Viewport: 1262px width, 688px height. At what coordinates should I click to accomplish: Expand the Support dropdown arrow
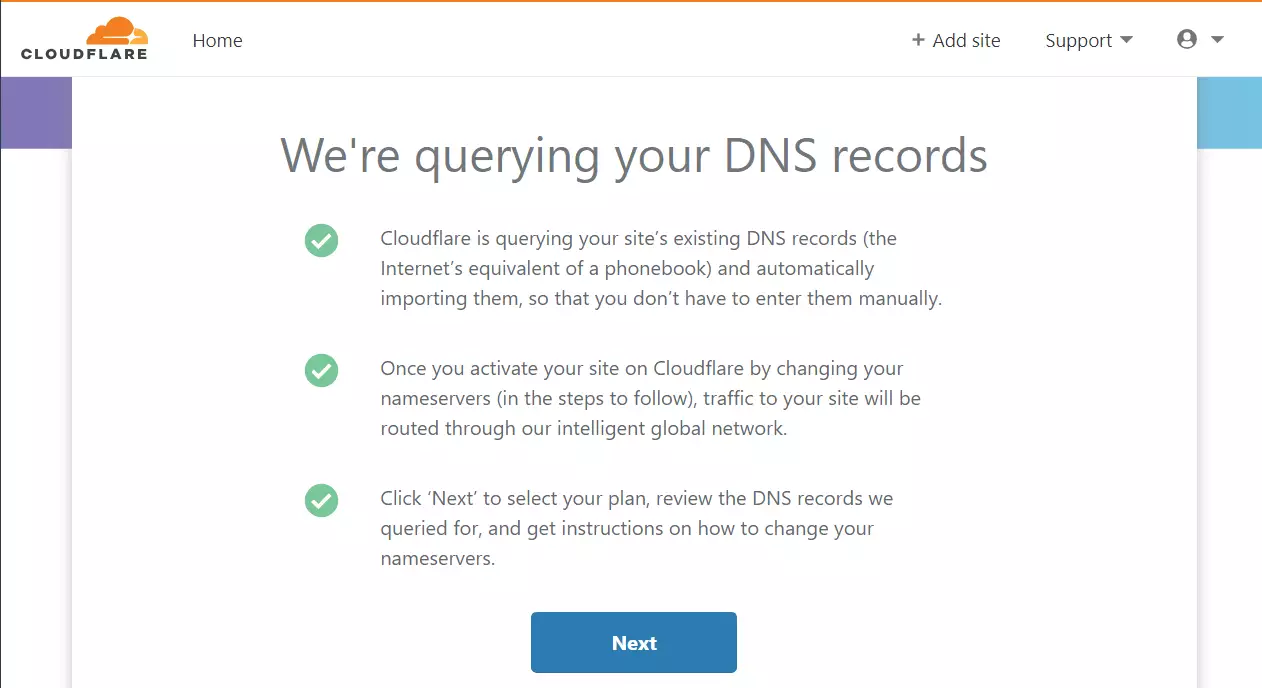coord(1126,40)
